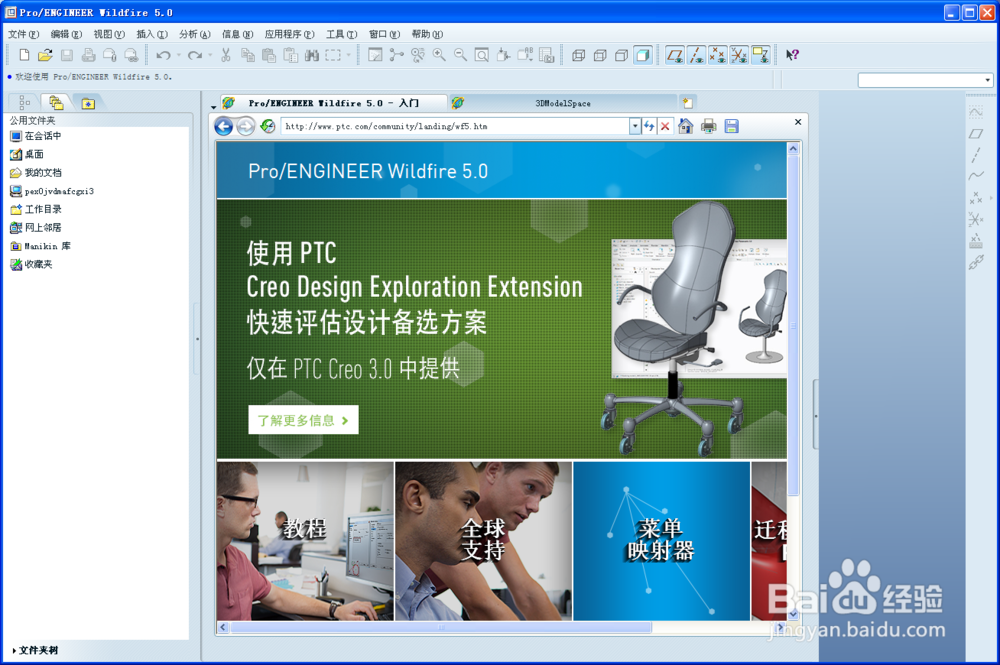The width and height of the screenshot is (1000, 665).
Task: Click the main toolbar Print icon
Action: click(88, 55)
